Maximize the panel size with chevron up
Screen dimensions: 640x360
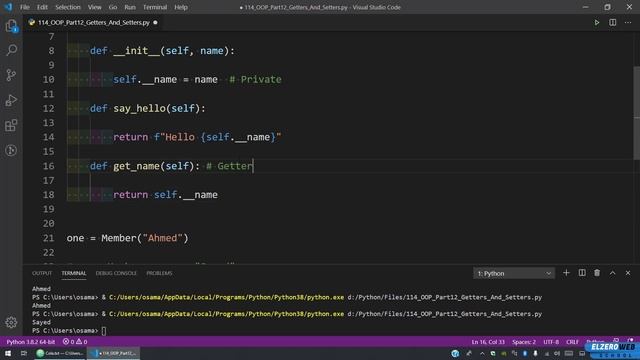612,273
